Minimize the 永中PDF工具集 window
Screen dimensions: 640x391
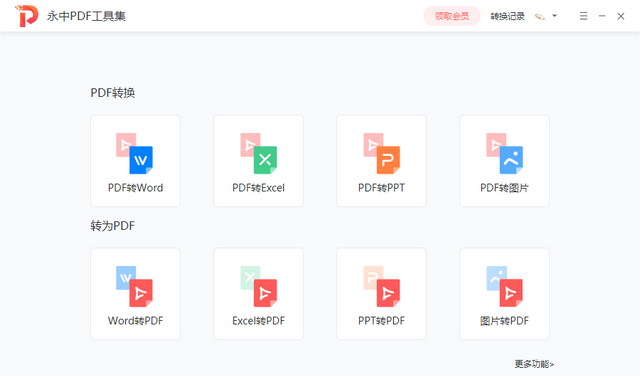coord(602,16)
